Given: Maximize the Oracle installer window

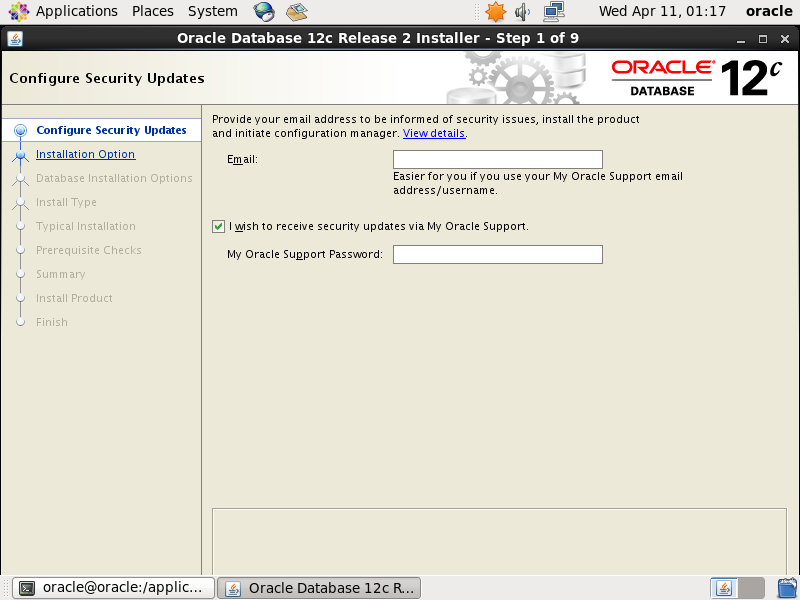Looking at the screenshot, I should [763, 39].
